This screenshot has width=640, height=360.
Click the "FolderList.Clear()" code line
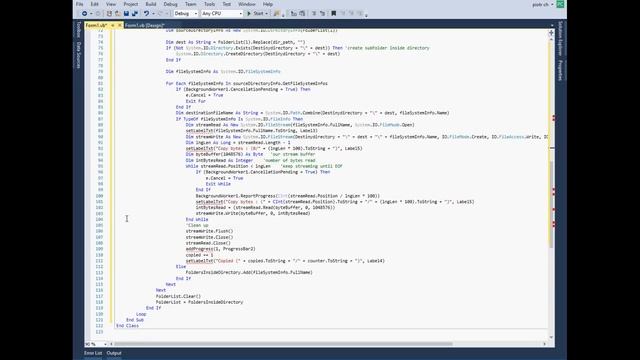(x=178, y=296)
